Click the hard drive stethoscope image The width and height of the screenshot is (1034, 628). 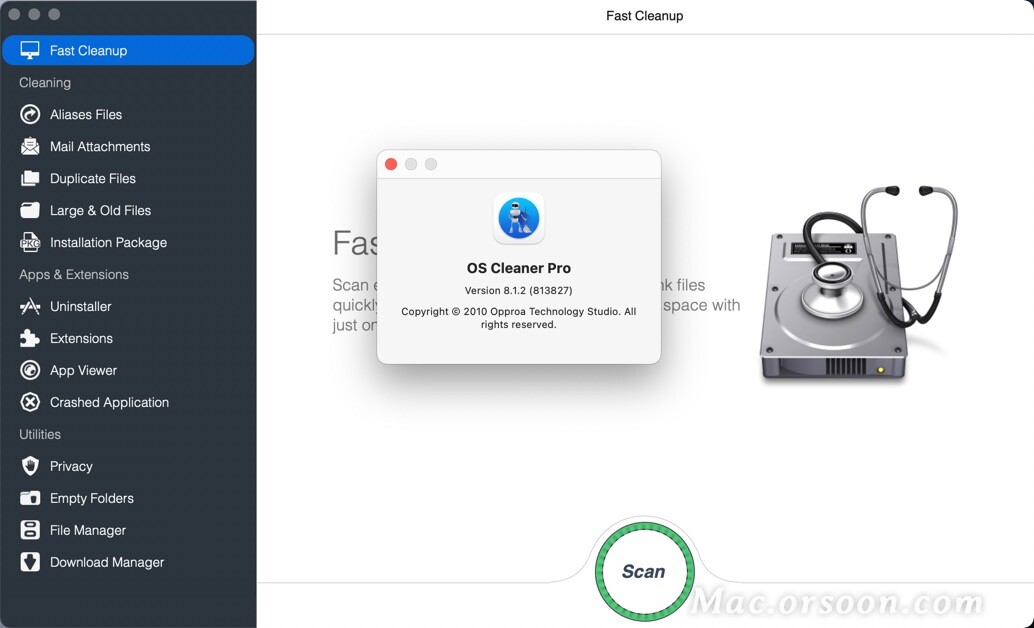tap(857, 284)
